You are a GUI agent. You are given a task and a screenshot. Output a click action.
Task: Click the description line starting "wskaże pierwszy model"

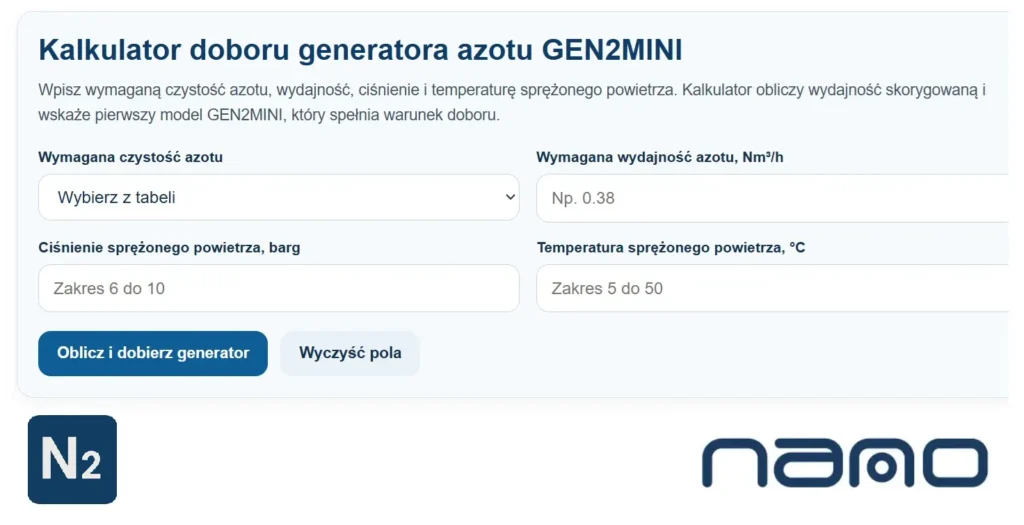(x=268, y=115)
